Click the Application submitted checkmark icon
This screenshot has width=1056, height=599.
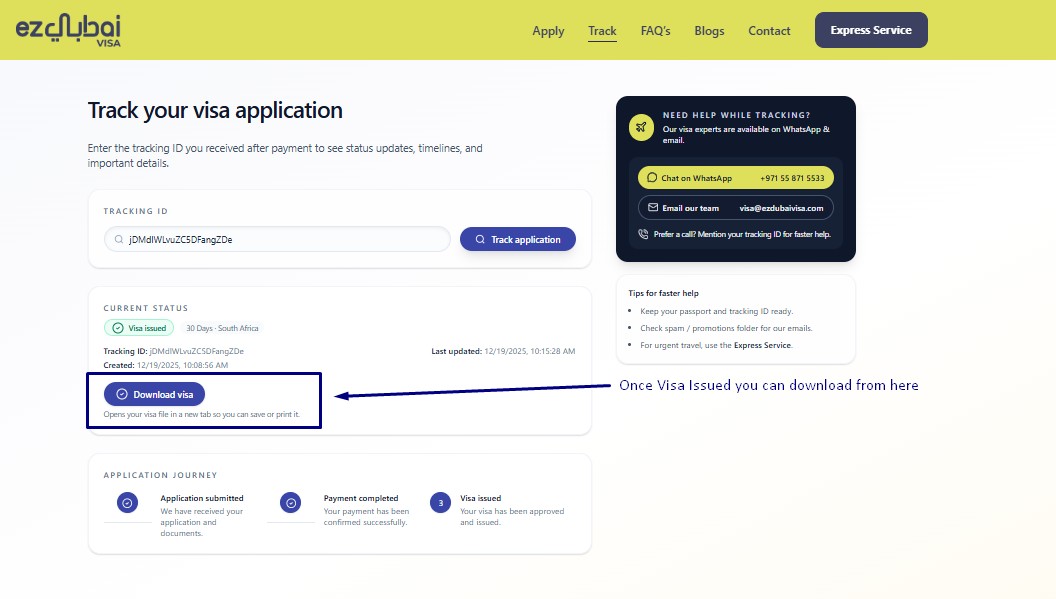click(127, 503)
